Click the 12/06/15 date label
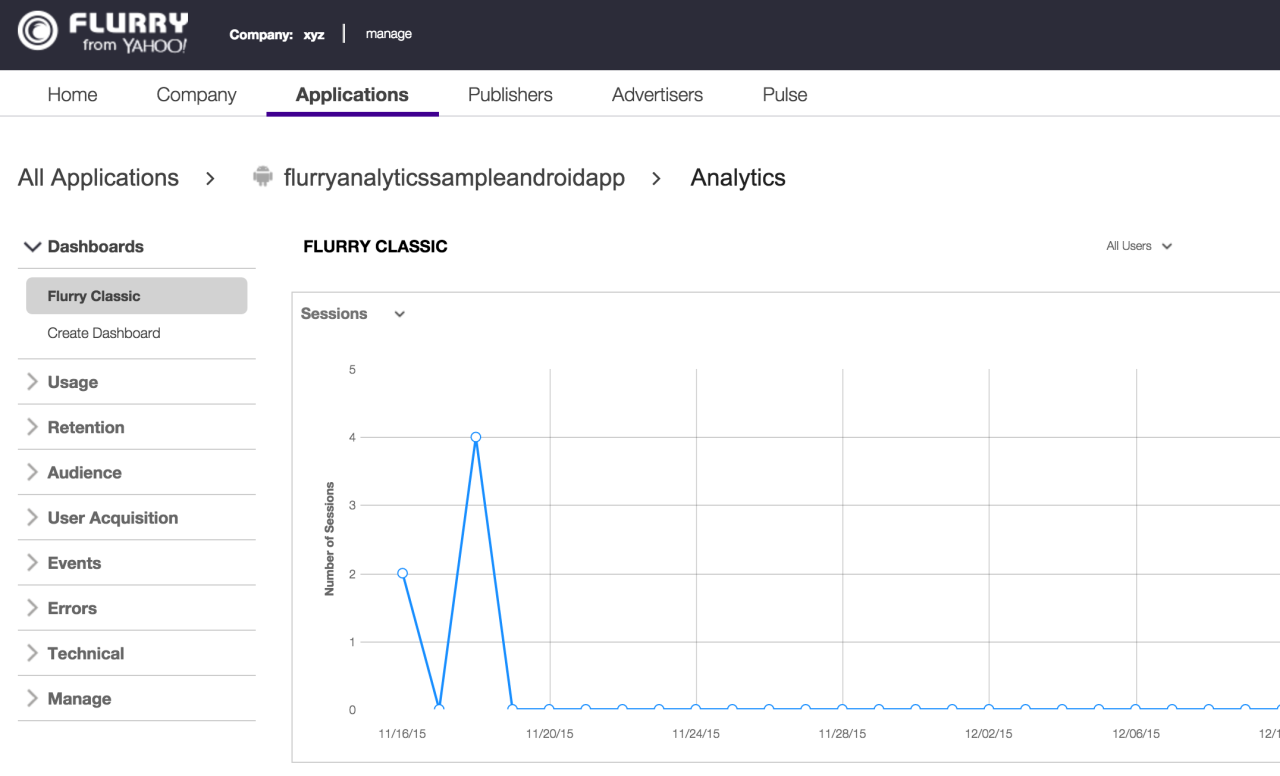The height and width of the screenshot is (776, 1280). tap(1136, 734)
